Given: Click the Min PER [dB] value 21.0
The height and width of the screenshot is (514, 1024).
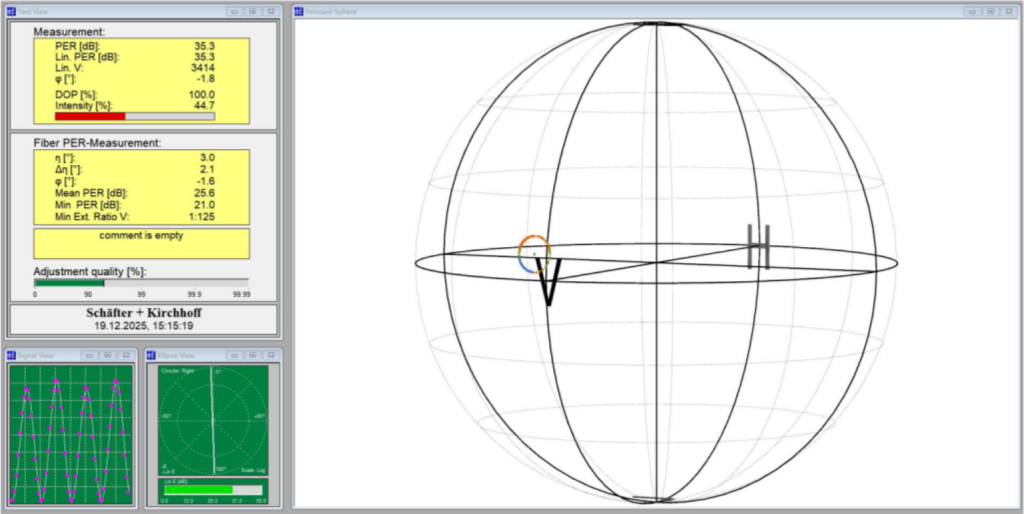Looking at the screenshot, I should [x=204, y=204].
